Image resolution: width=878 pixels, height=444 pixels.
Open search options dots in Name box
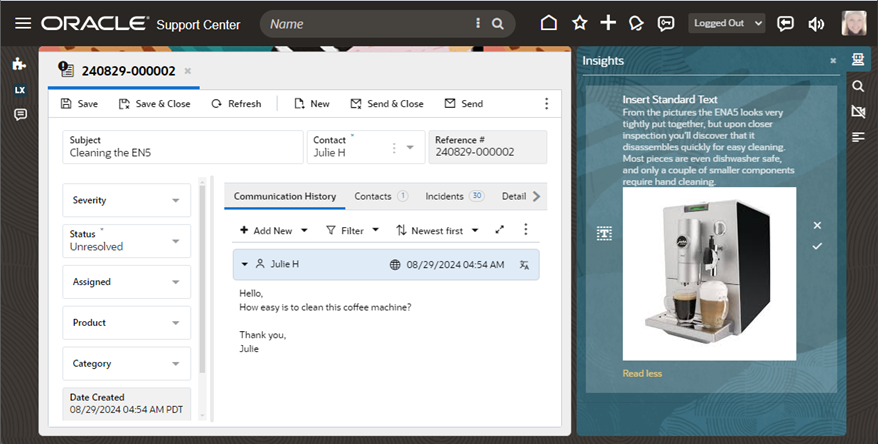pos(478,23)
